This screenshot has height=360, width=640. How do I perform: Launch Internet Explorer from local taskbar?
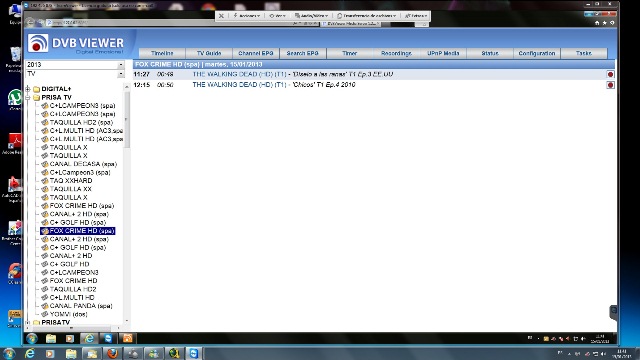pos(30,353)
